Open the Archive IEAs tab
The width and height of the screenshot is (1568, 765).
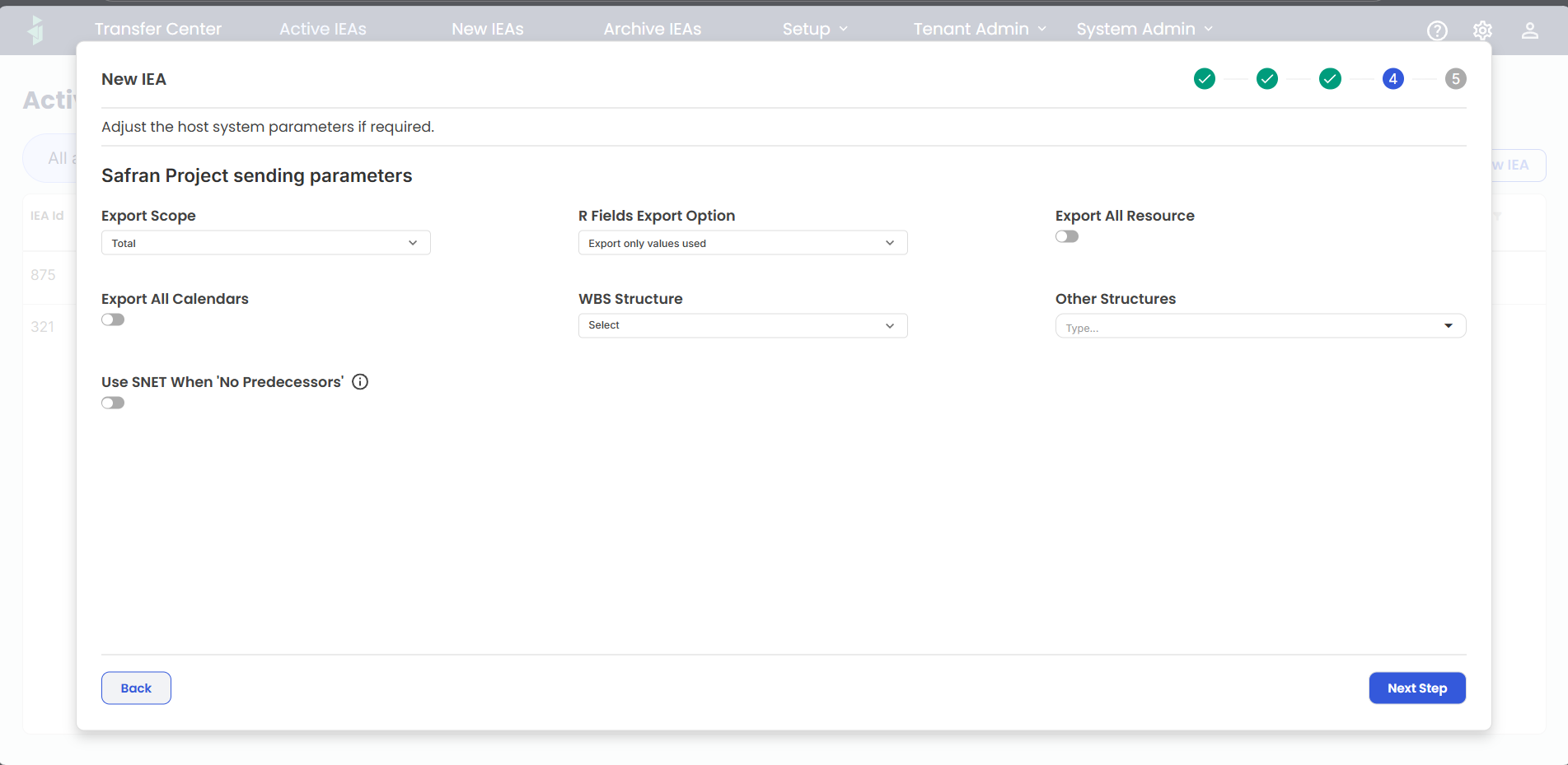tap(653, 29)
